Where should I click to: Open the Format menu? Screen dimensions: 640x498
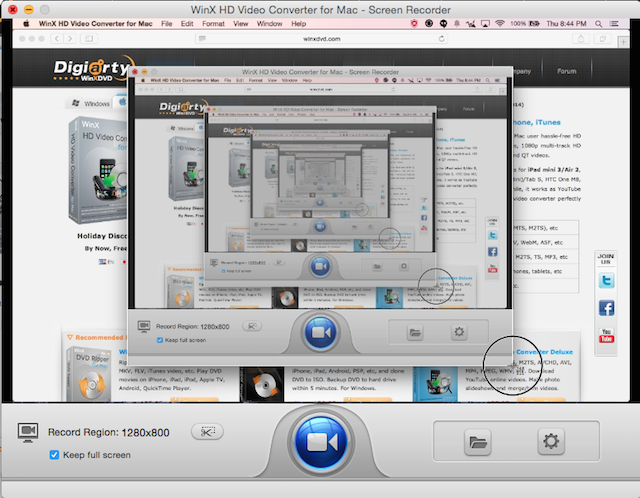pyautogui.click(x=213, y=24)
